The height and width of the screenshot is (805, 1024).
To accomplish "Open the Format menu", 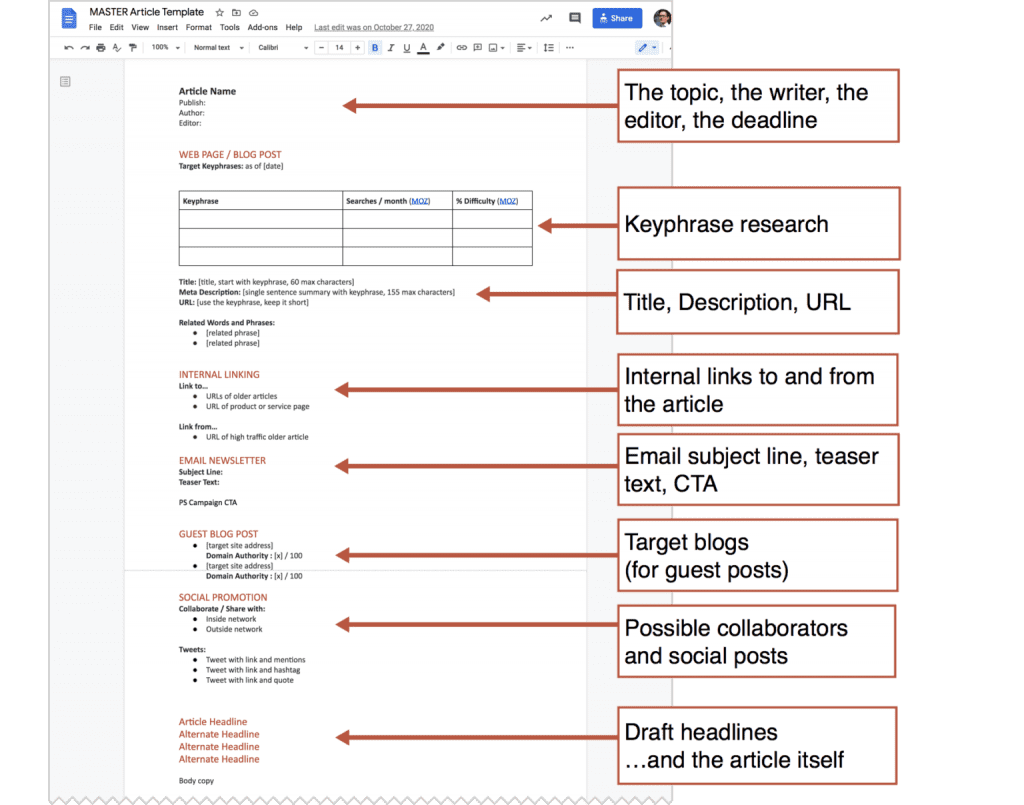I will pos(199,27).
